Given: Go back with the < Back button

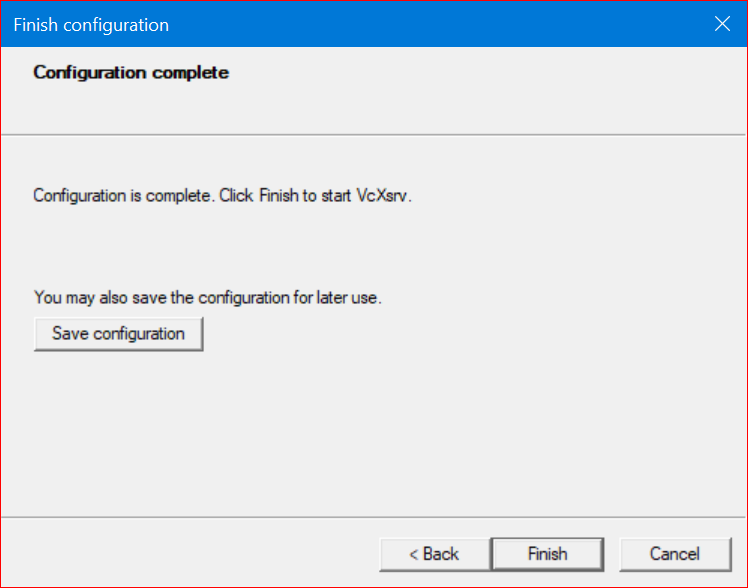Looking at the screenshot, I should coord(435,554).
